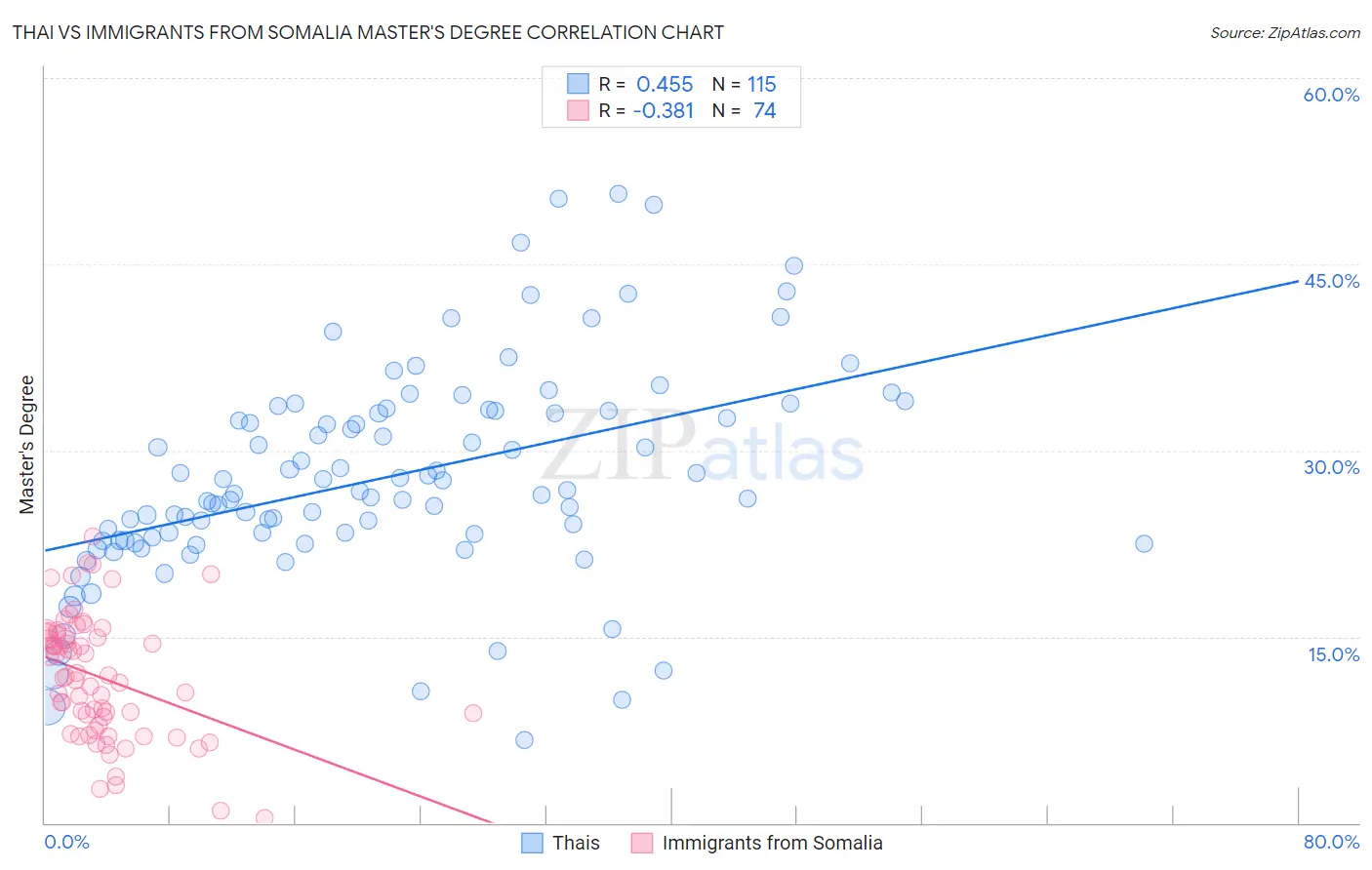Click the Master's Degree axis title
The height and width of the screenshot is (870, 1372).
[x=26, y=445]
